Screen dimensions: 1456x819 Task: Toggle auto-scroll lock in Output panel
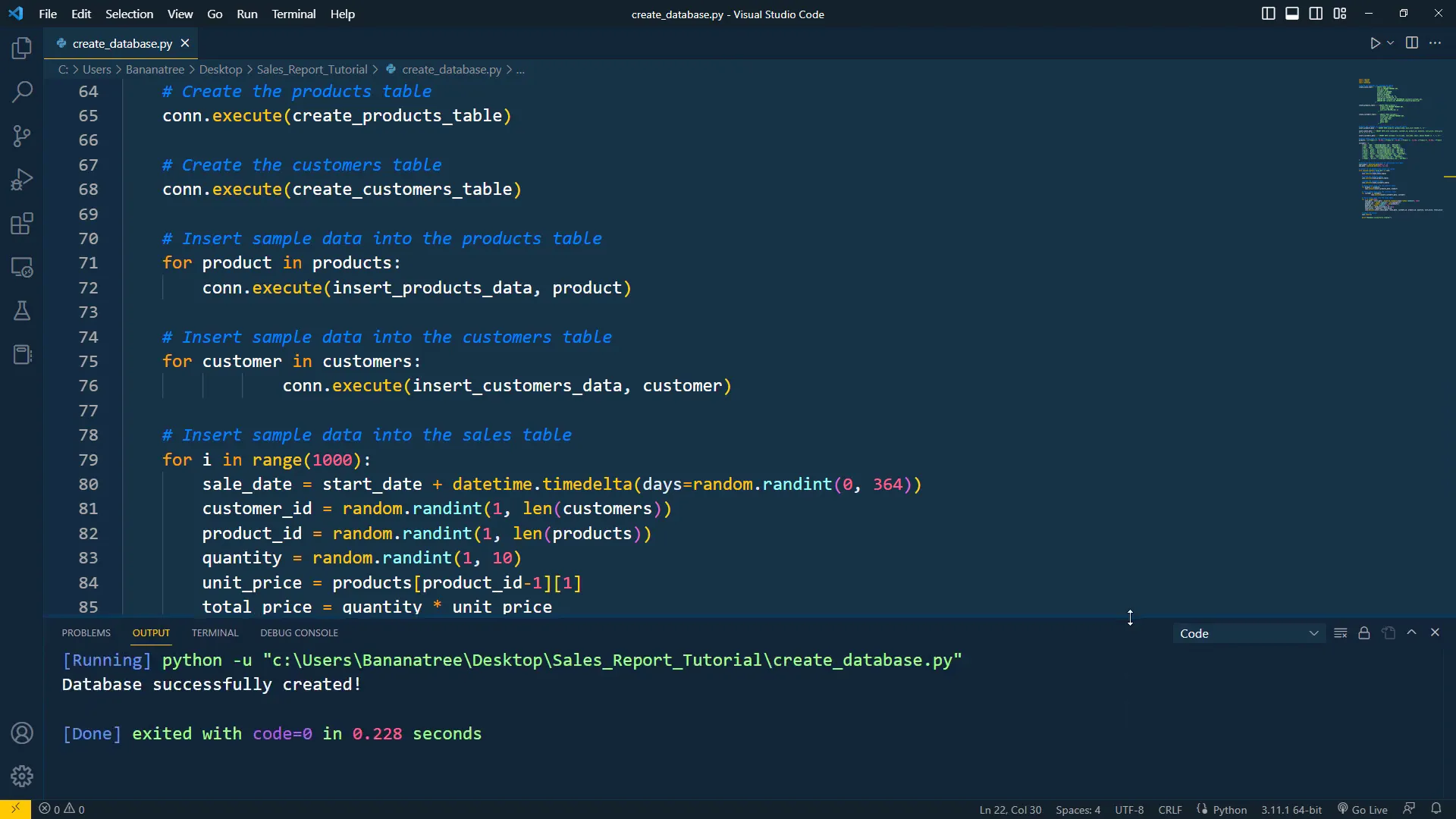pos(1364,632)
